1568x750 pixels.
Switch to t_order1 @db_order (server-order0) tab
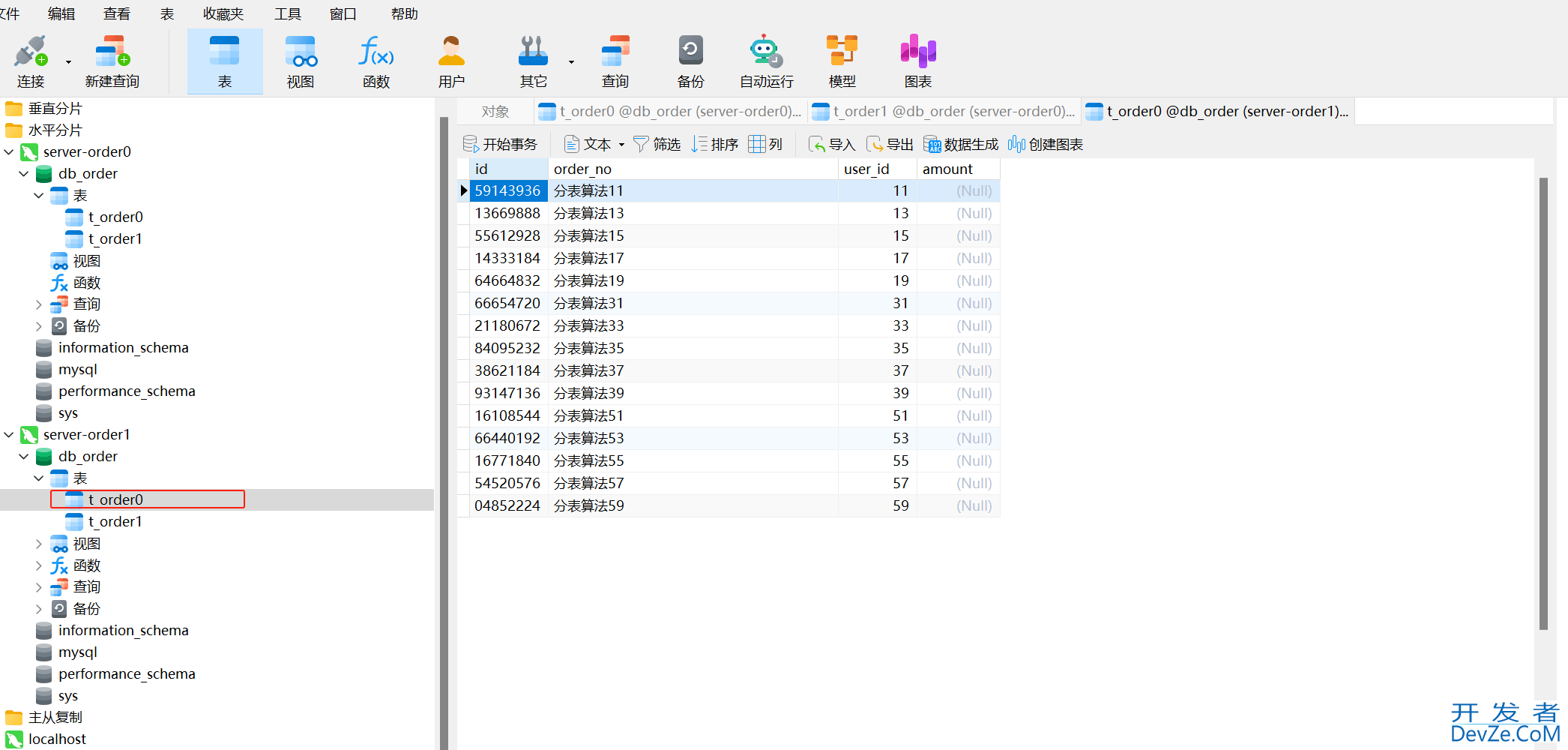pyautogui.click(x=944, y=112)
